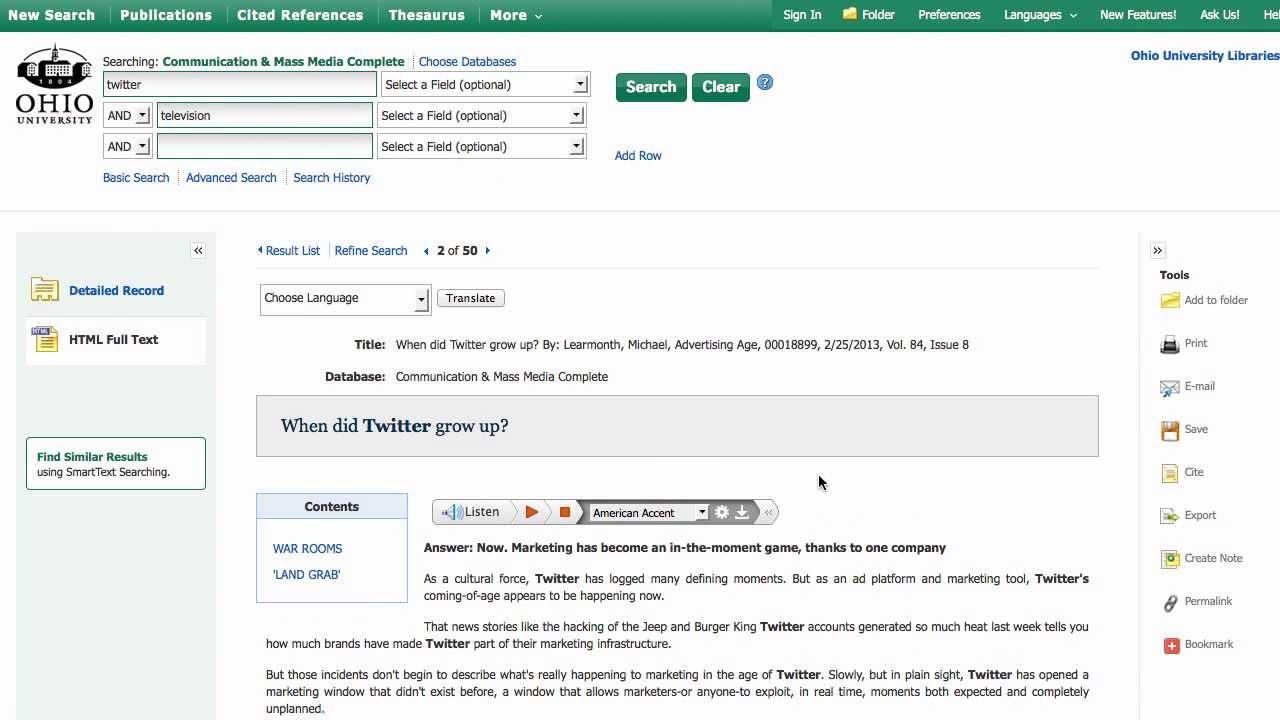This screenshot has height=720, width=1280.
Task: Open the Search History link
Action: click(332, 178)
